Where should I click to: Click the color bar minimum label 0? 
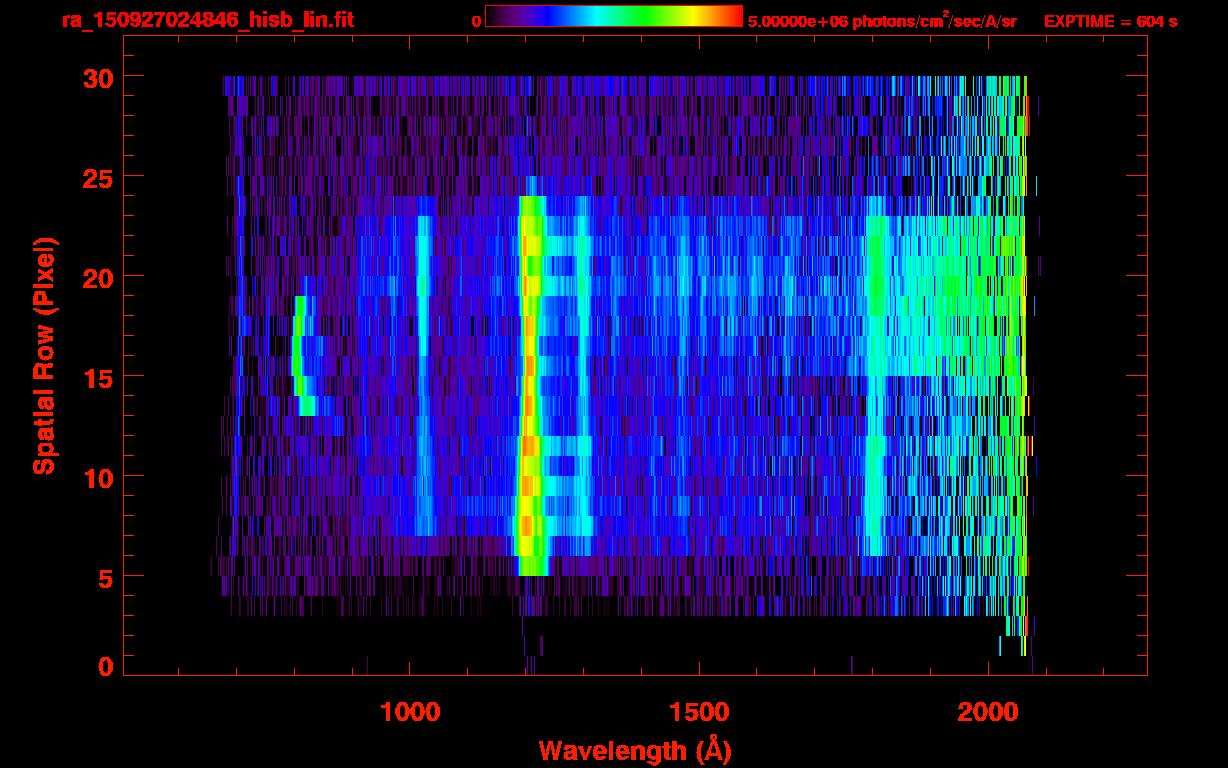pos(476,21)
